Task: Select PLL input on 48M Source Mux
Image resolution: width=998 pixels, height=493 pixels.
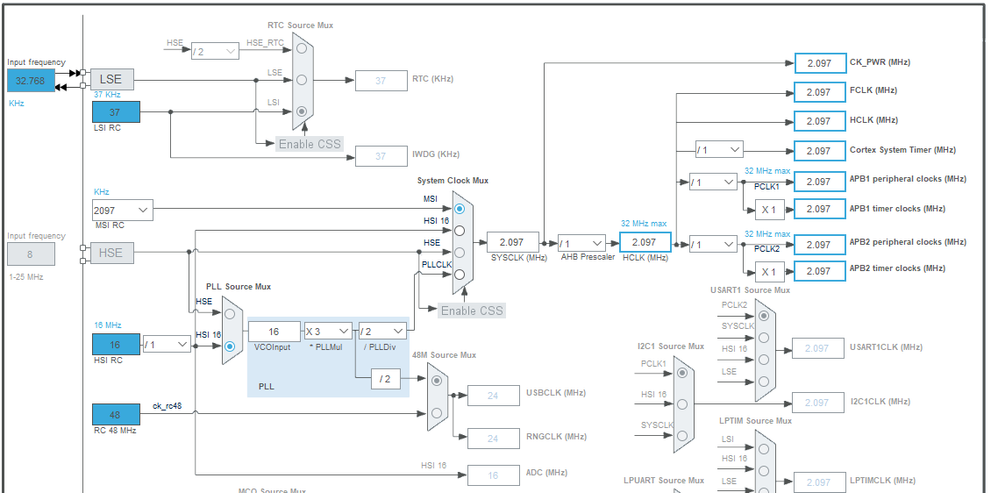Action: point(436,380)
